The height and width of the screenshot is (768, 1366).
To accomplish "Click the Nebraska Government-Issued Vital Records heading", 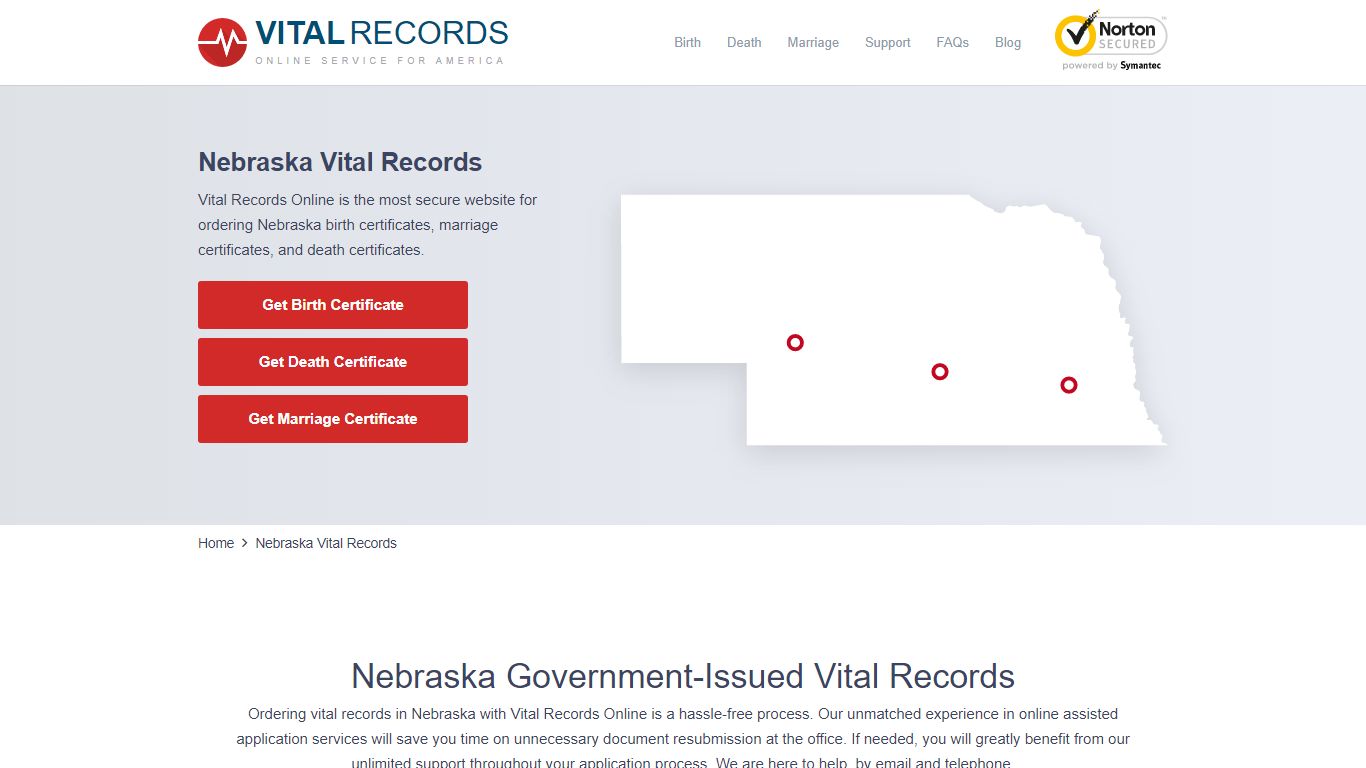I will (683, 676).
